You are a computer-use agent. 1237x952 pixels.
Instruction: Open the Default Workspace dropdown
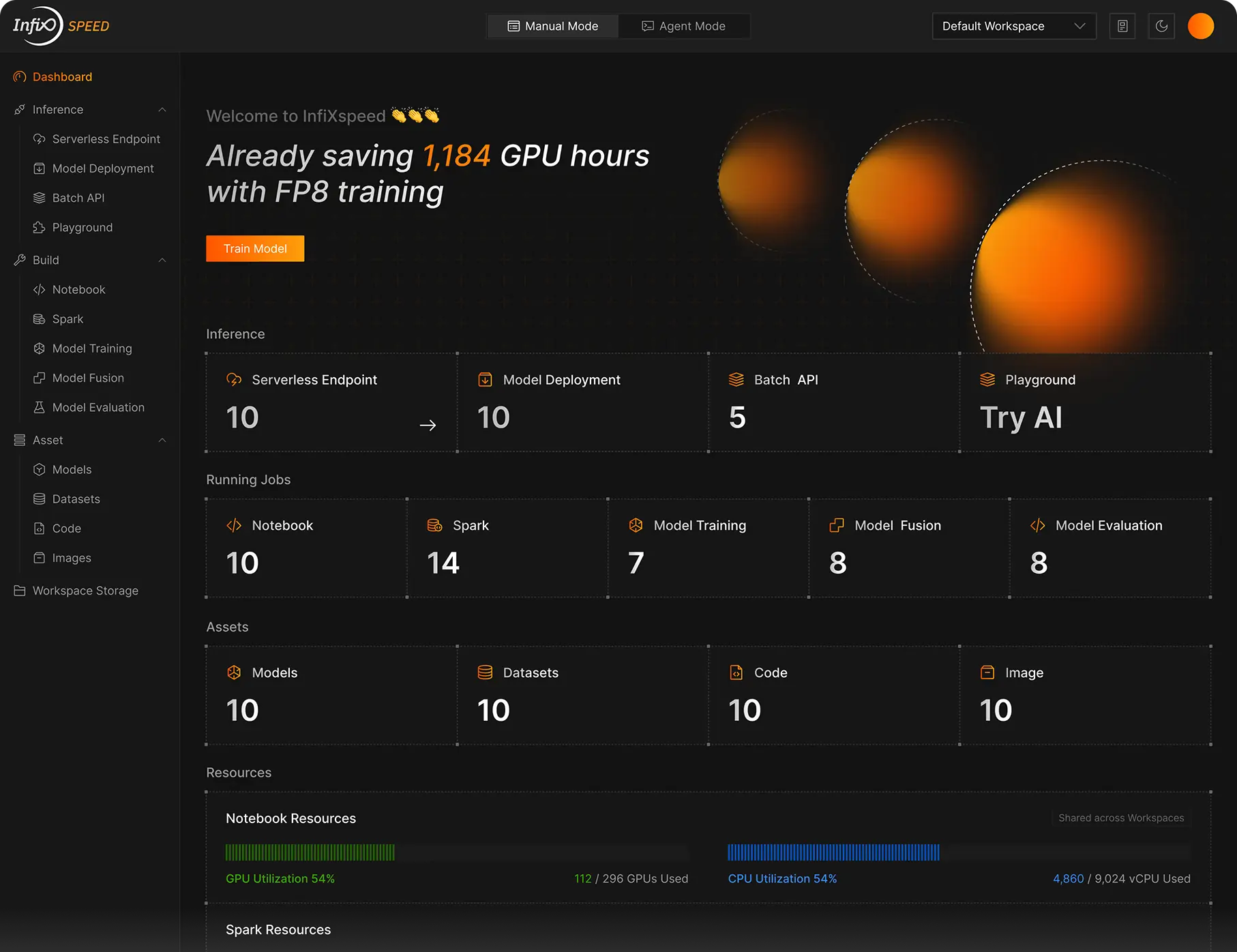1014,26
